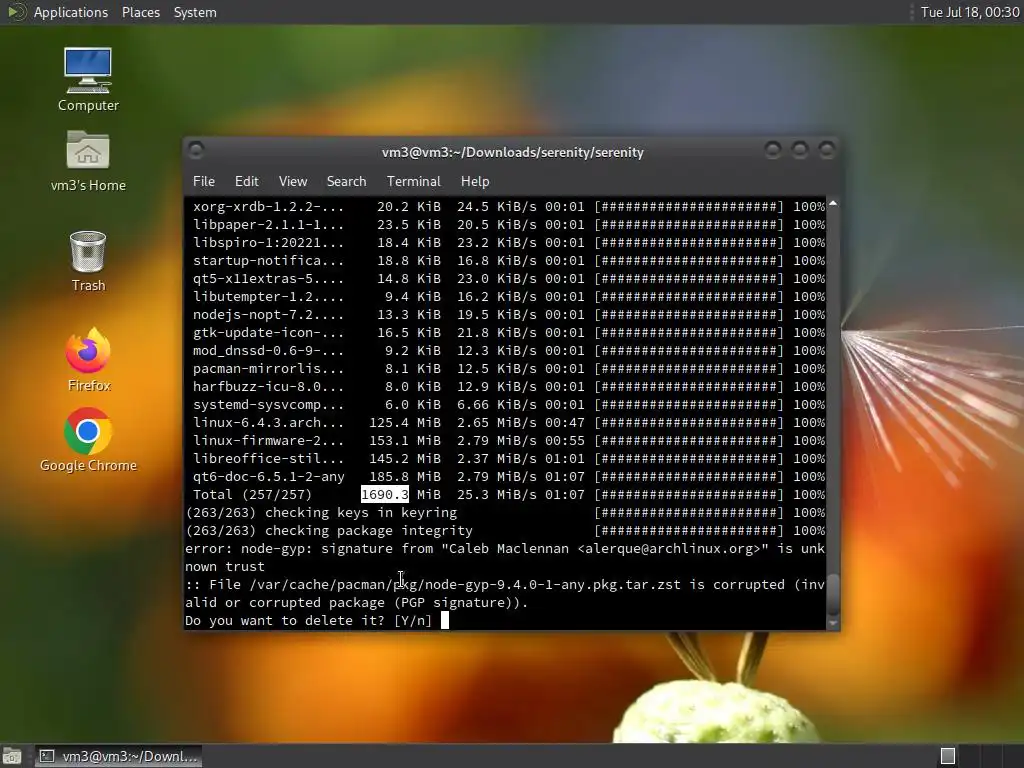
Task: Launch Google Chrome from the desktop
Action: click(88, 440)
